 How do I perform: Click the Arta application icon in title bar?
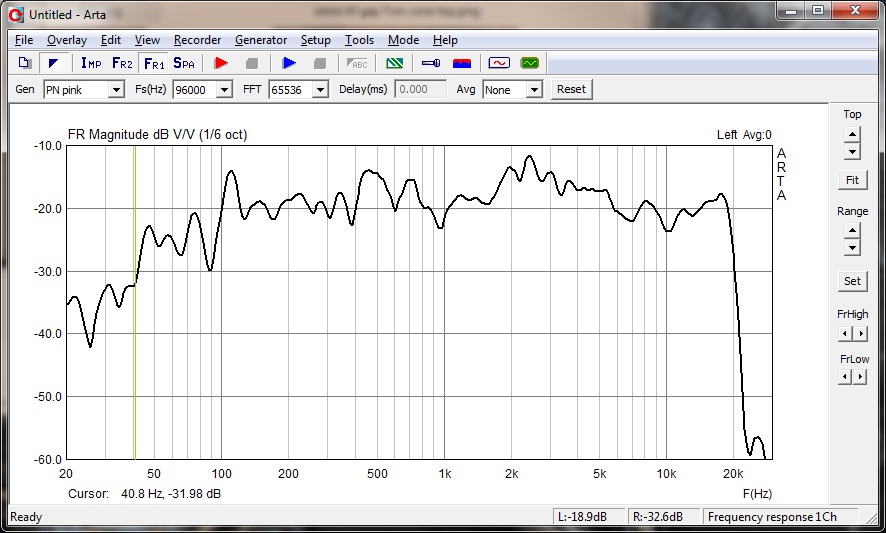pos(16,15)
